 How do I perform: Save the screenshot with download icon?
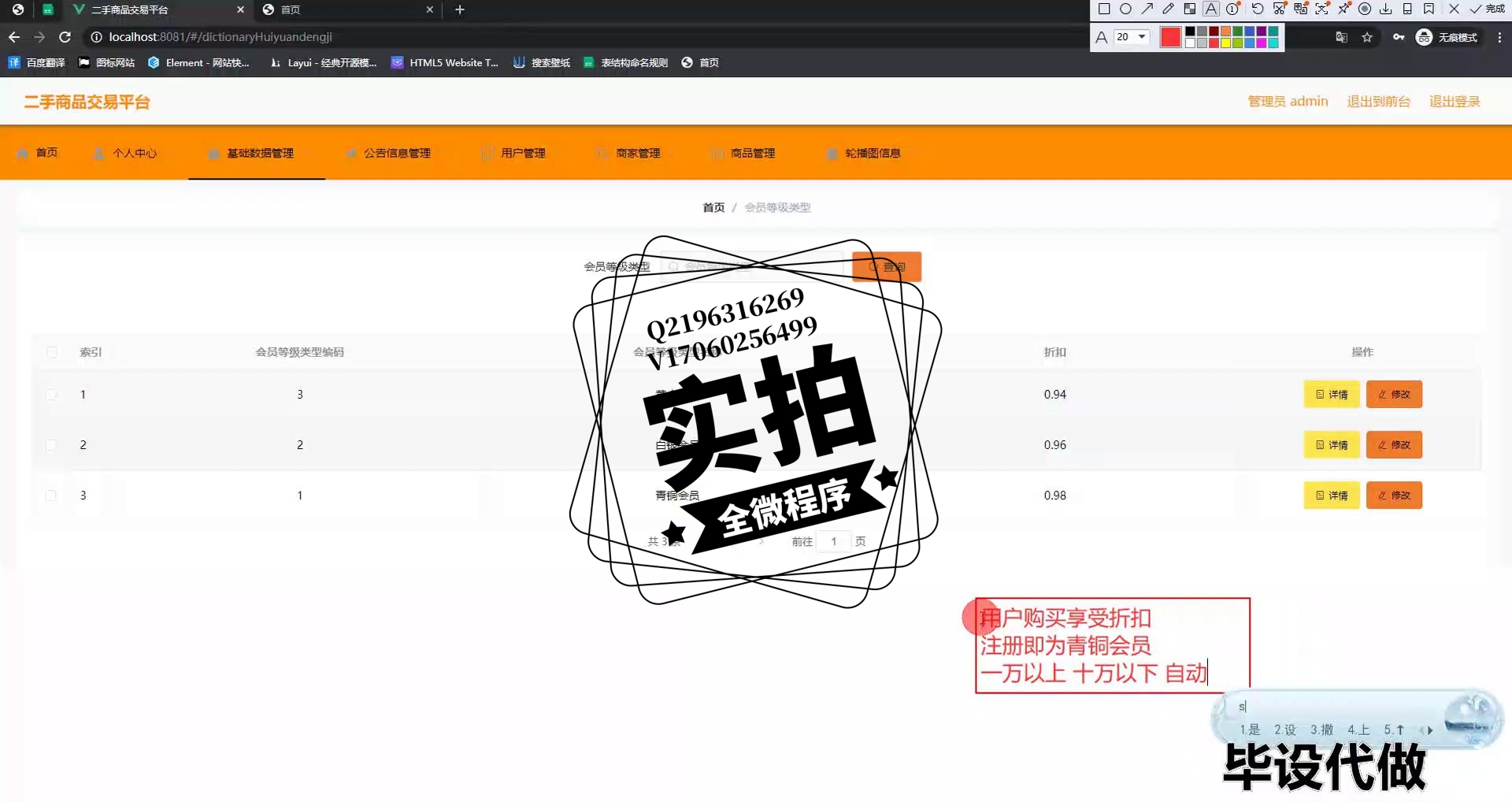point(1386,9)
